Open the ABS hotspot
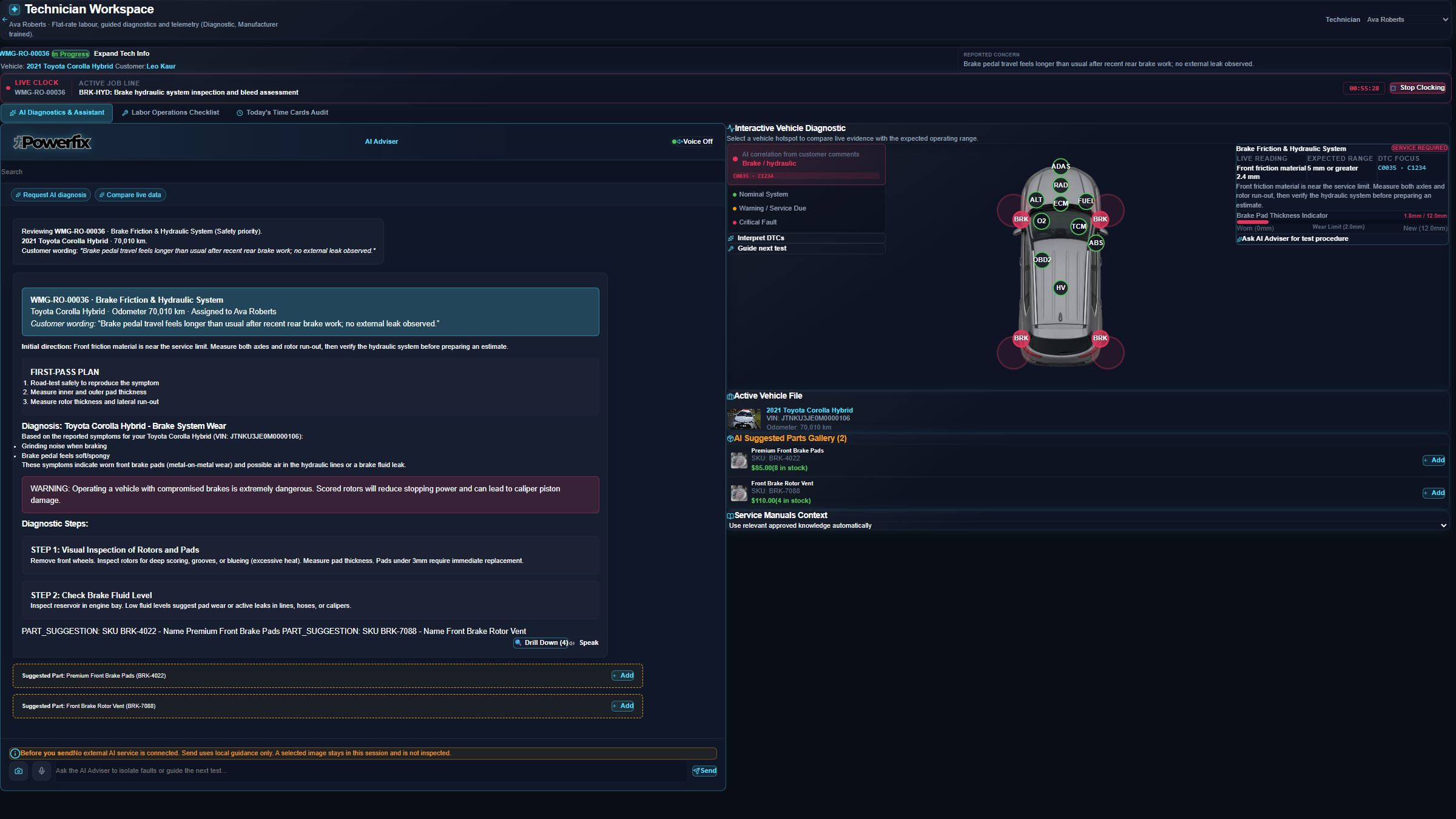This screenshot has width=1456, height=819. pyautogui.click(x=1096, y=243)
